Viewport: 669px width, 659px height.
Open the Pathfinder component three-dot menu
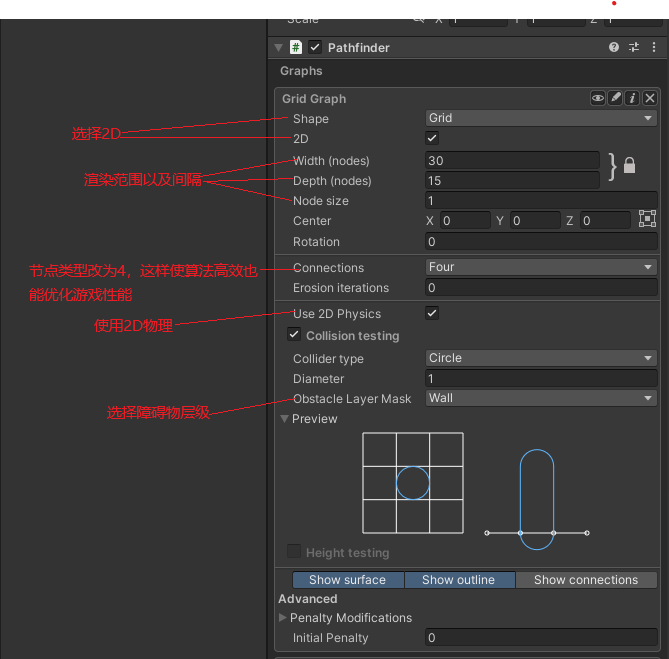653,47
